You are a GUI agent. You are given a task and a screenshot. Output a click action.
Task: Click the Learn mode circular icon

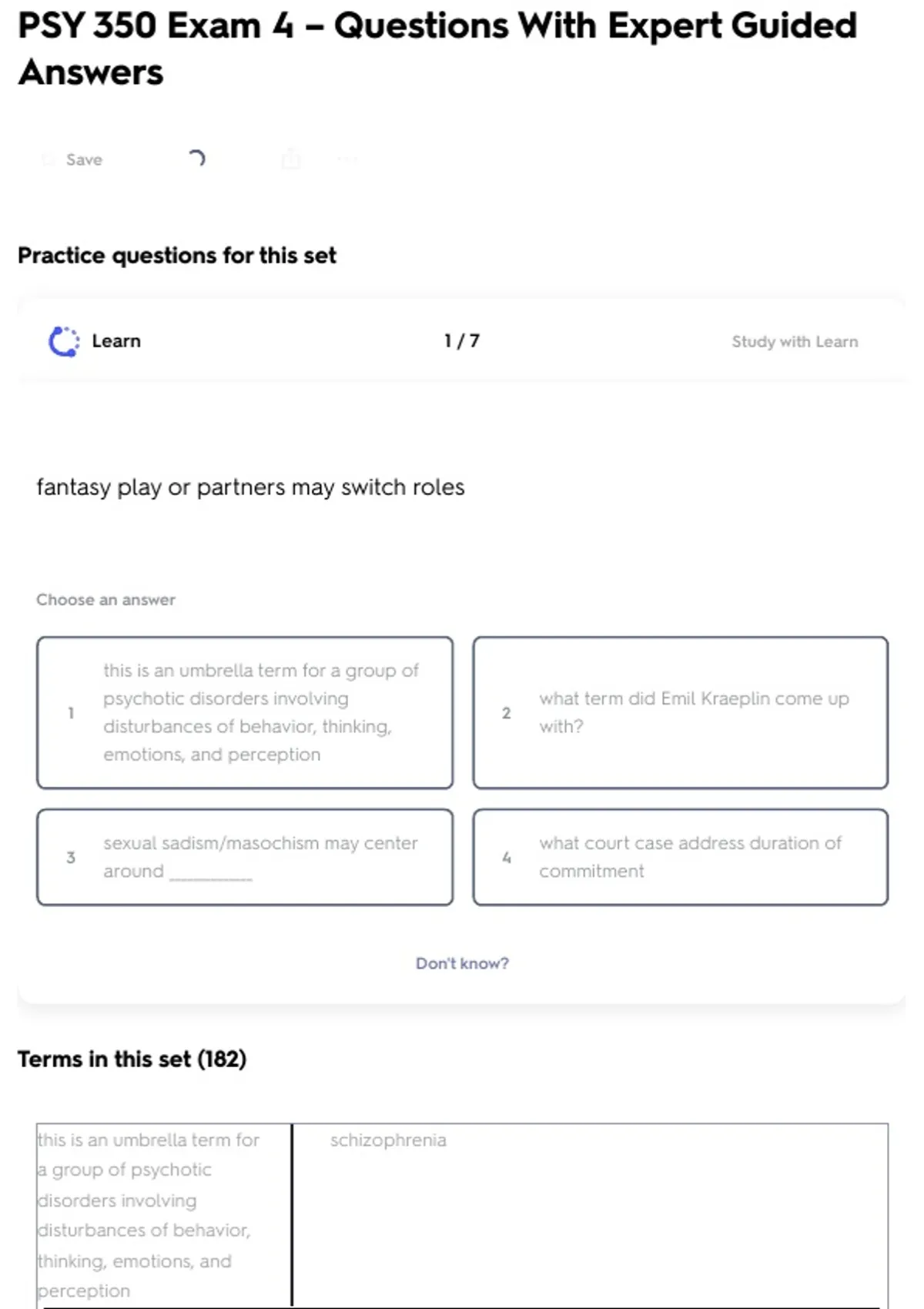(x=64, y=341)
